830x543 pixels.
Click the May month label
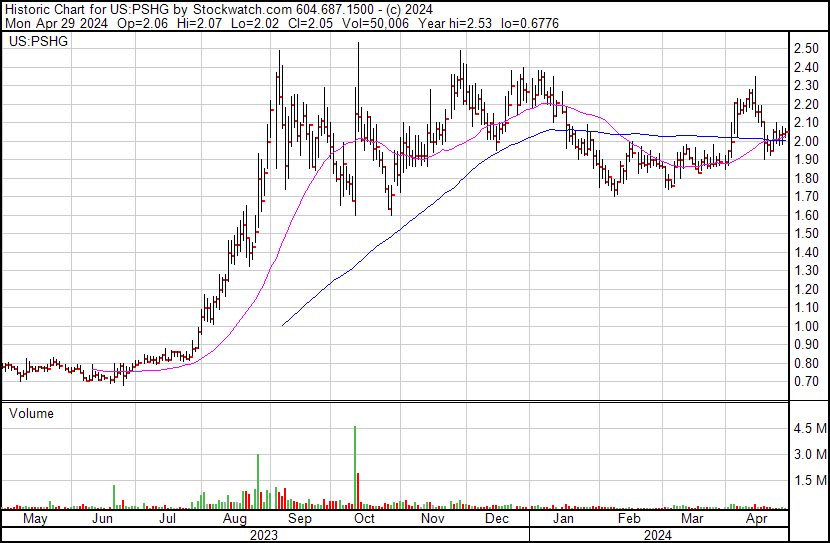click(x=35, y=519)
